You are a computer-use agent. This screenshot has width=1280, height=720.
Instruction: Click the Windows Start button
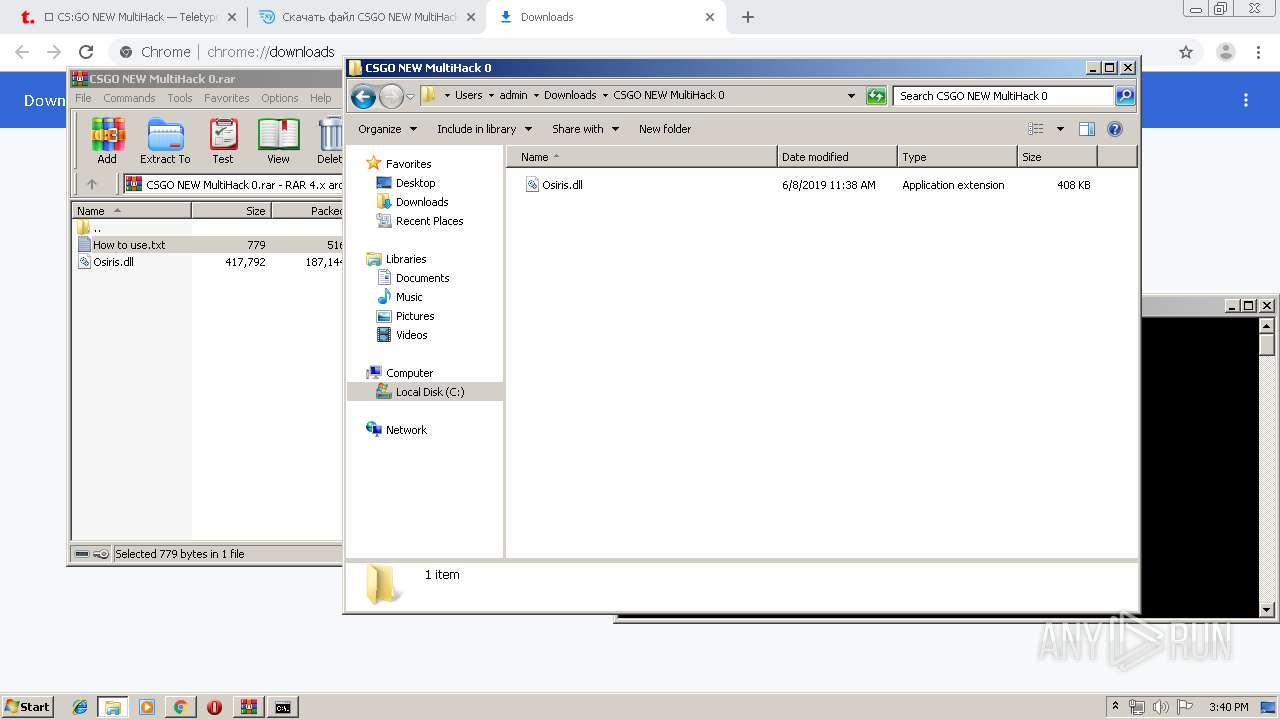[27, 707]
